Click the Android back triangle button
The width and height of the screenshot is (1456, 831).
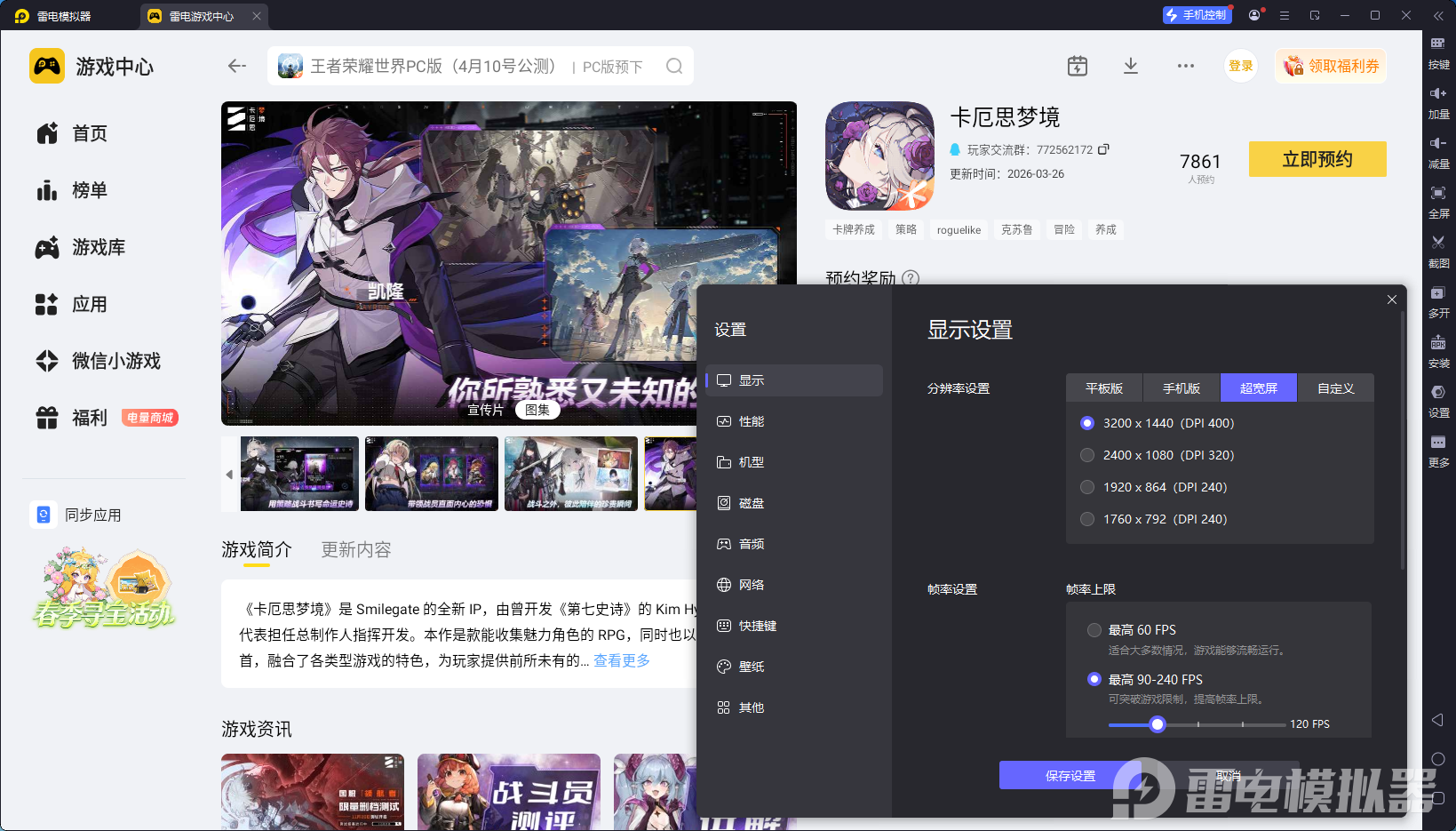pyautogui.click(x=1437, y=720)
